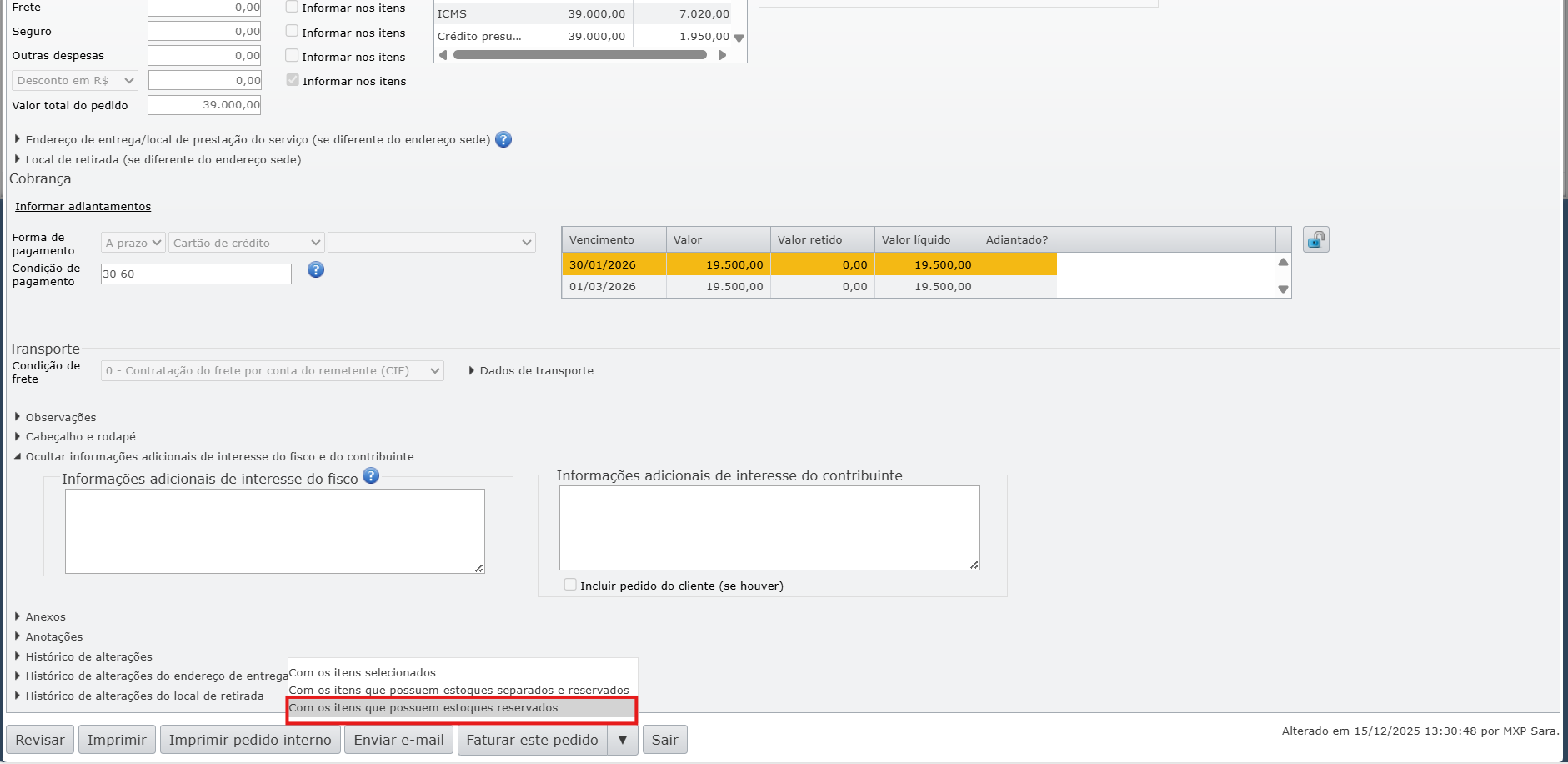Click down arrow of tax table vertical scroll
Screen dimensions: 1568x764
pyautogui.click(x=739, y=38)
